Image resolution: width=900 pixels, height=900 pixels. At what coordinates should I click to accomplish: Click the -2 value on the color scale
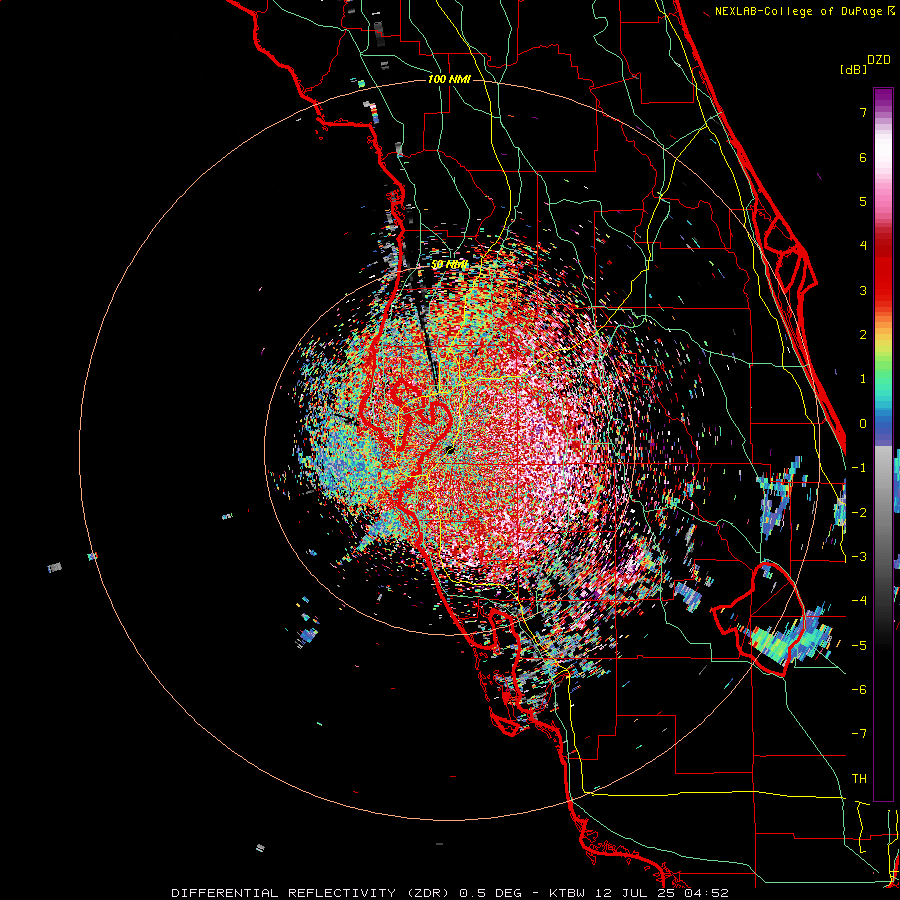(x=859, y=513)
